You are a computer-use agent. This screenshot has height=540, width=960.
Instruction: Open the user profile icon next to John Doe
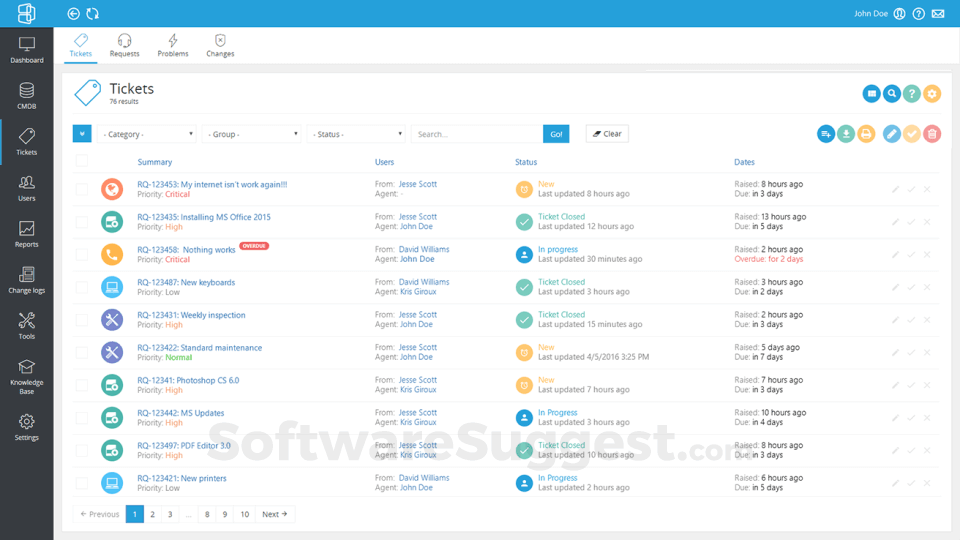[x=899, y=13]
